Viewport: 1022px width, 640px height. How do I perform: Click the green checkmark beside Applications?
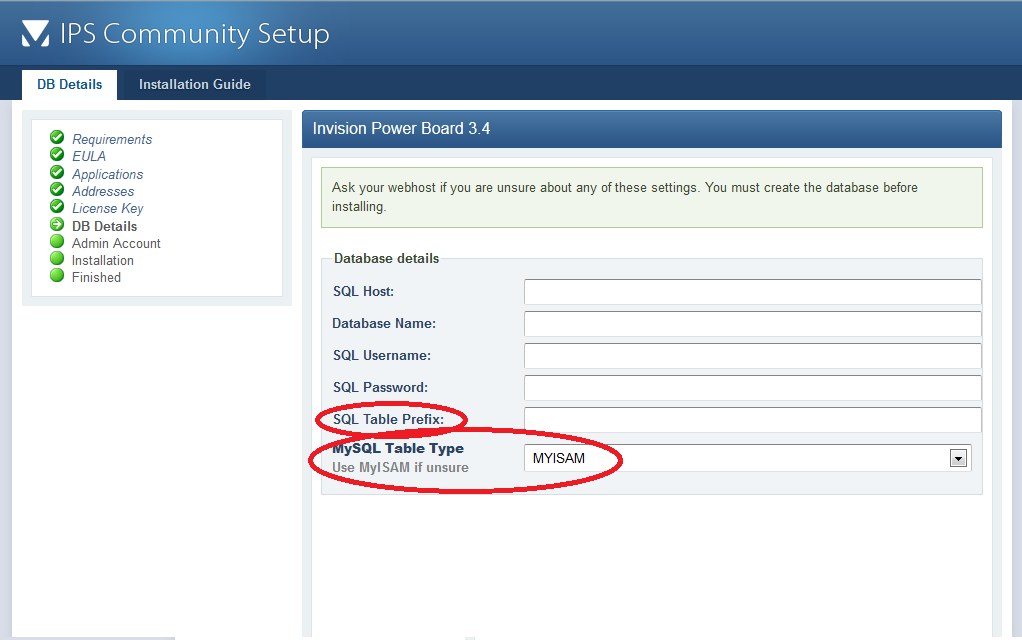[57, 171]
